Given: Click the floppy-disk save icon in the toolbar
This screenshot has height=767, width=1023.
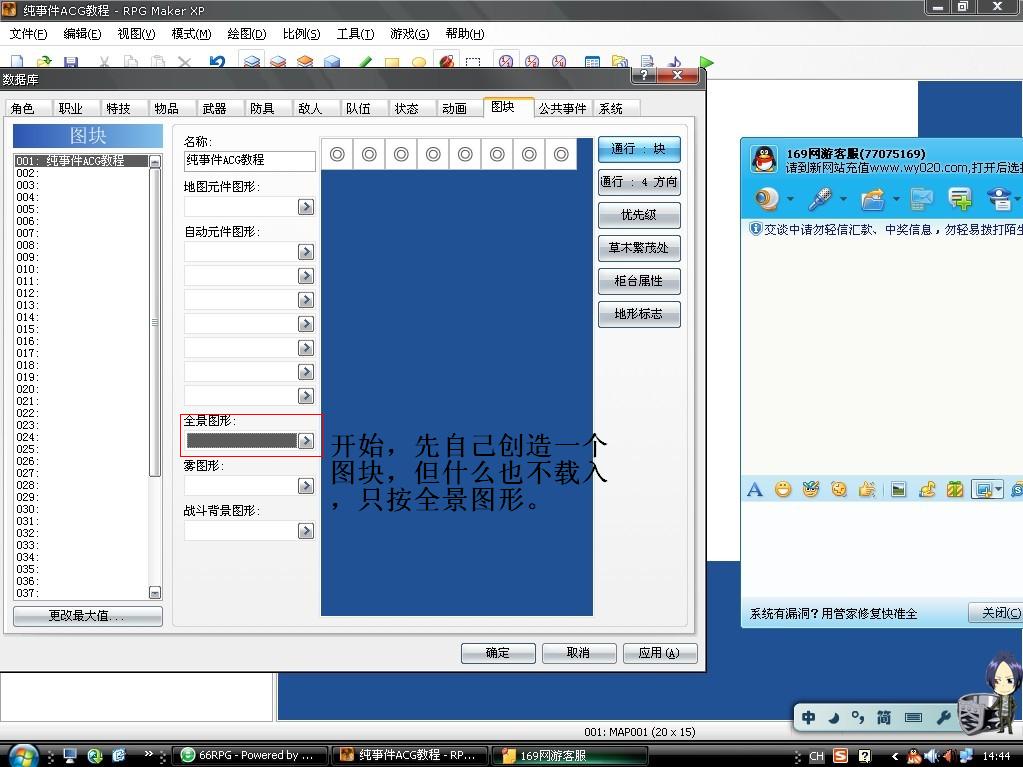Looking at the screenshot, I should click(71, 62).
